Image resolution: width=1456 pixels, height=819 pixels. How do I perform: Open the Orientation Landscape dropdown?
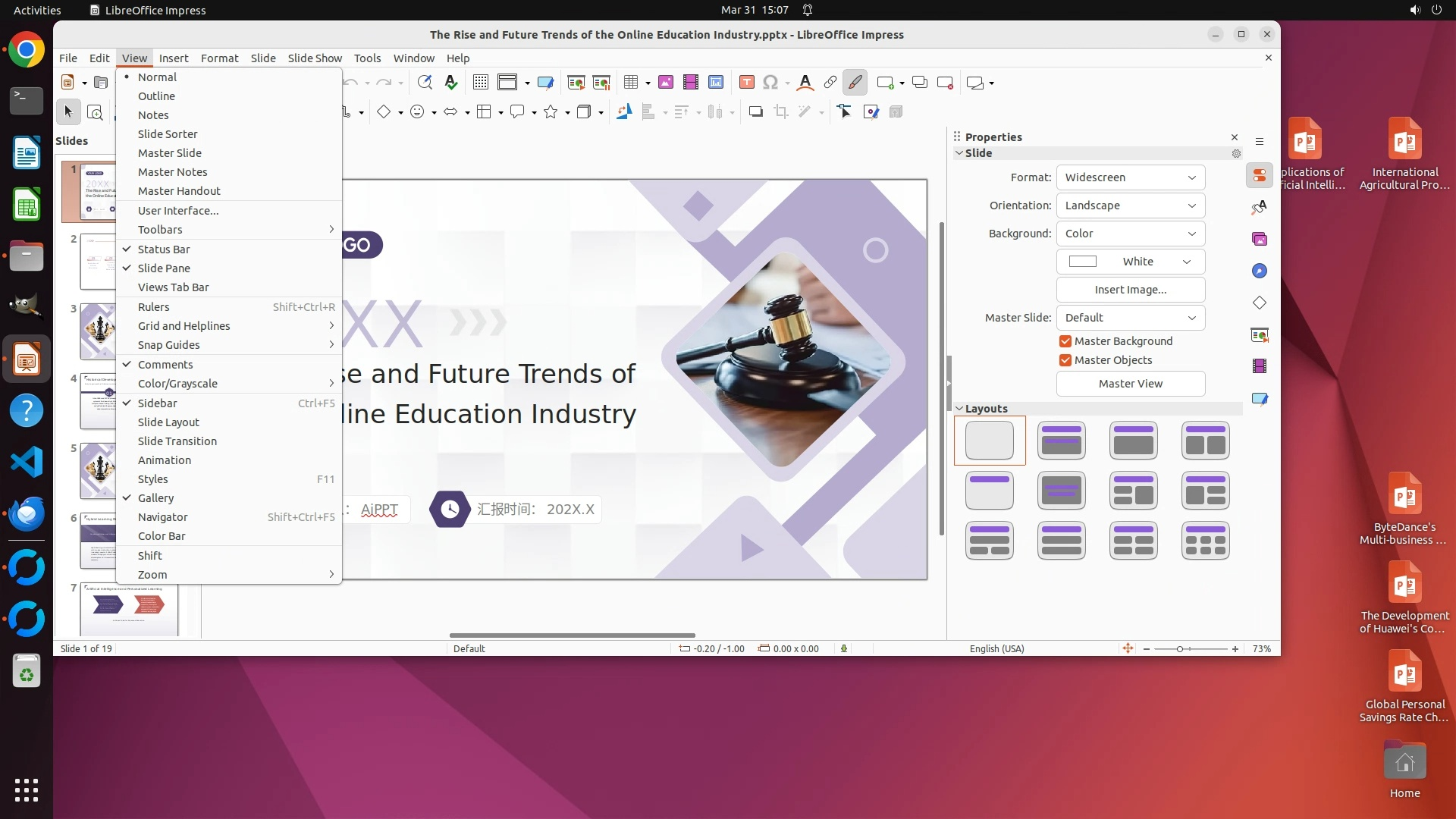click(x=1130, y=206)
